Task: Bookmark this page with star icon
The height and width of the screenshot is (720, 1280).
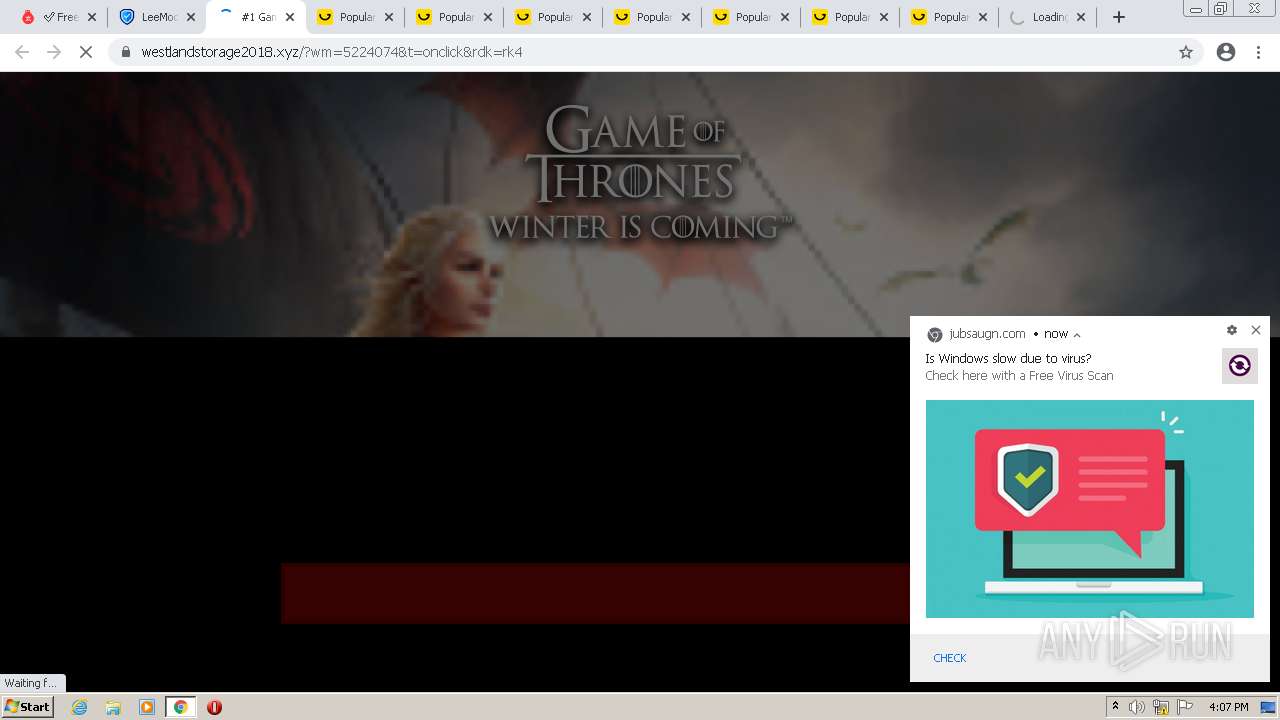Action: [1186, 52]
